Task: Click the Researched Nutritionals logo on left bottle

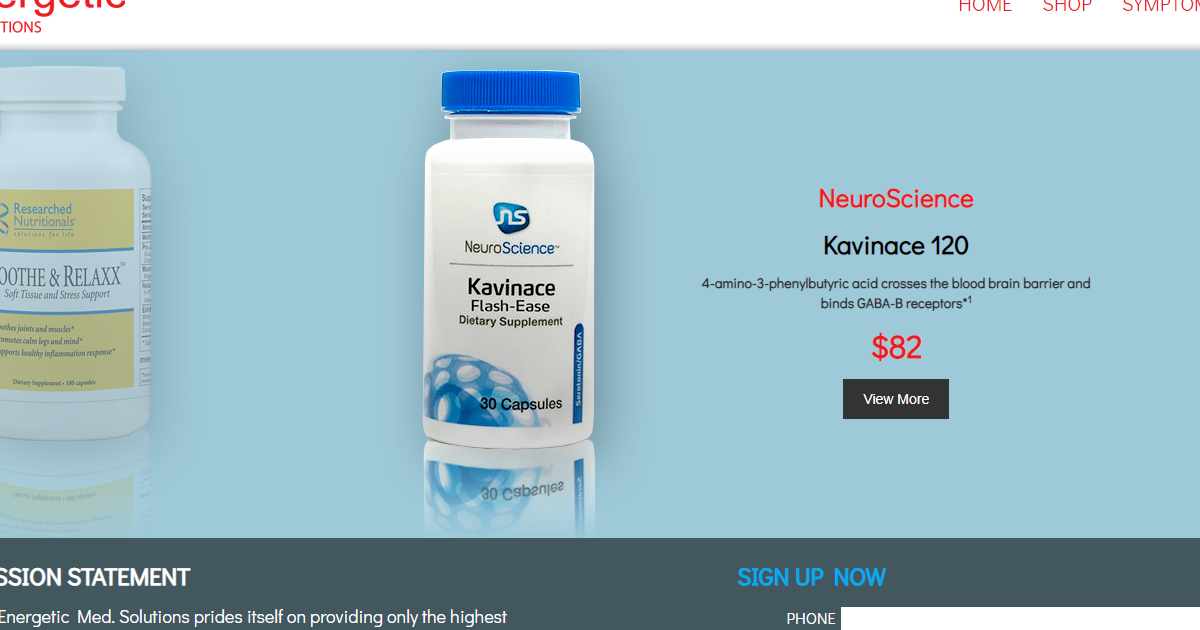Action: pos(36,216)
